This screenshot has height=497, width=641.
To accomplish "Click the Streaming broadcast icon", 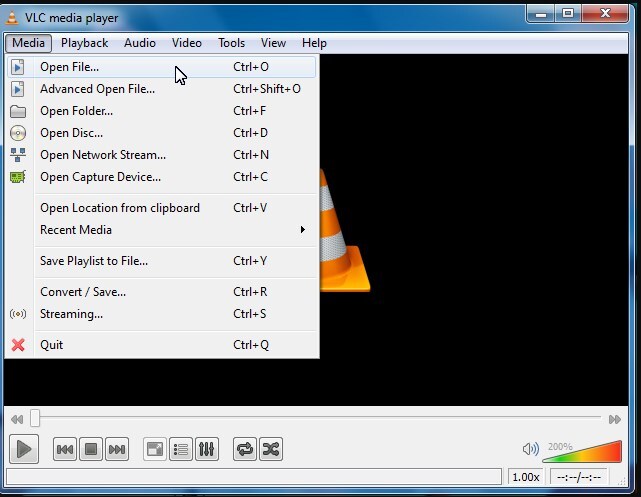I will click(x=18, y=314).
